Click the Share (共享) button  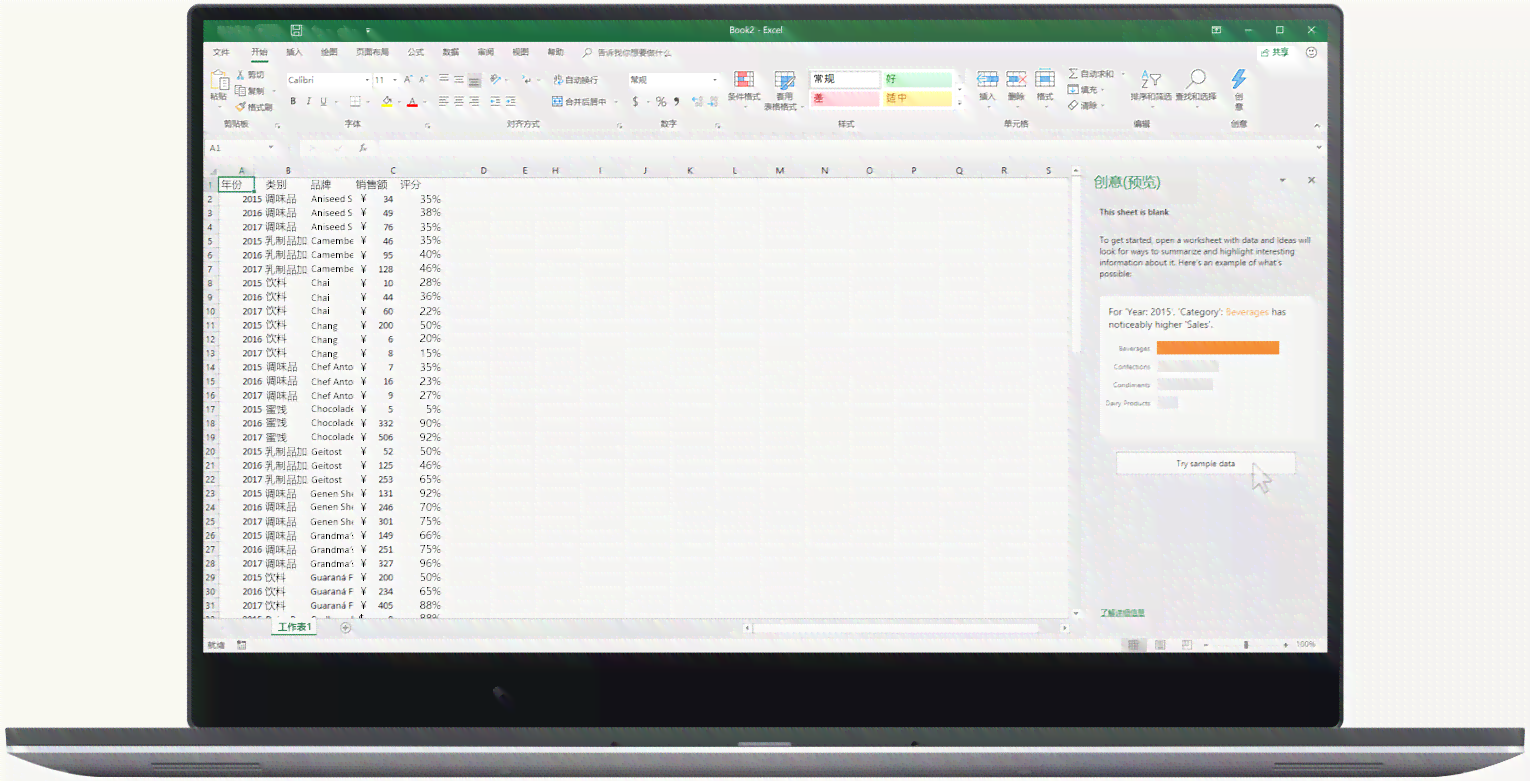[x=1275, y=52]
